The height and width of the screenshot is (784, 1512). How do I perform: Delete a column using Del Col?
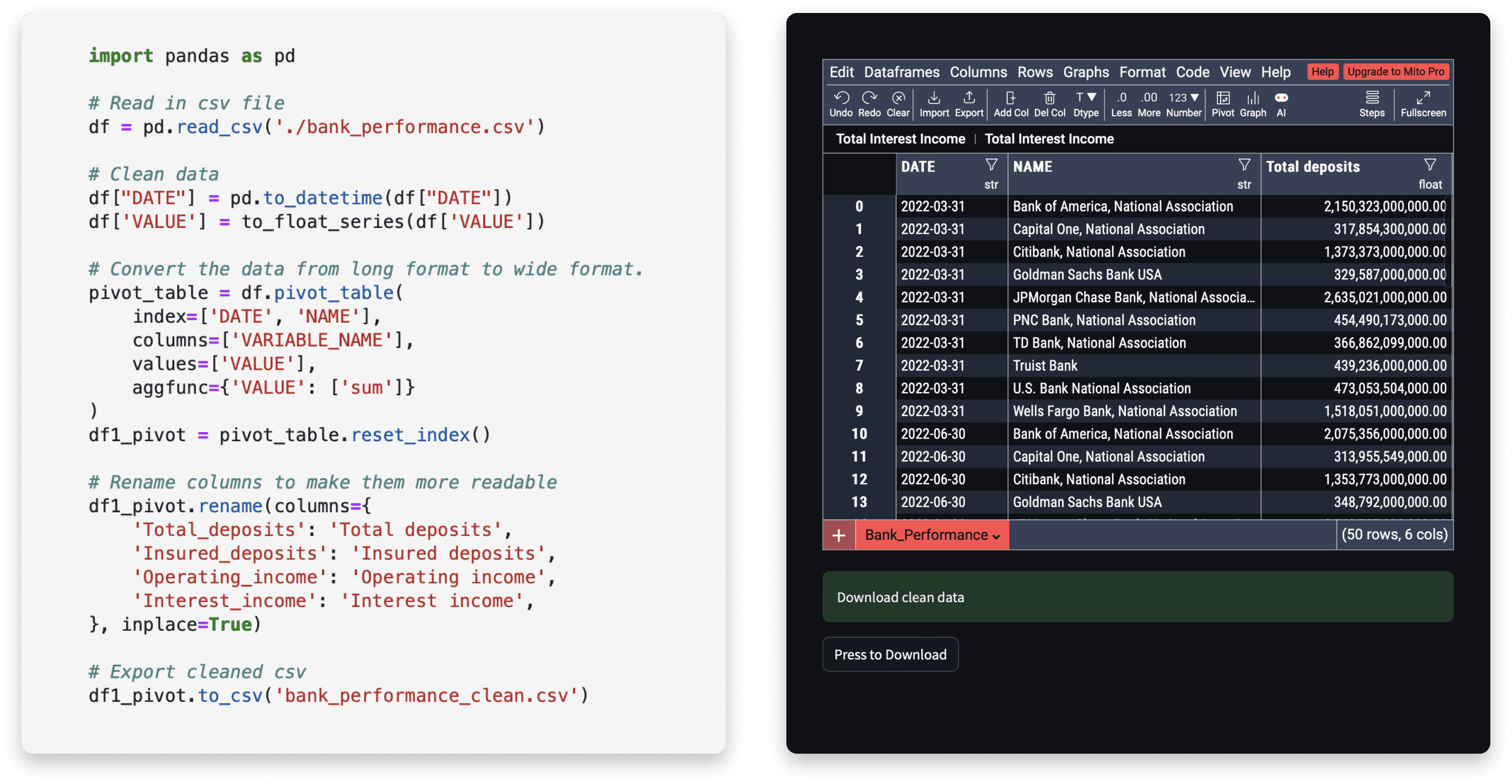[x=1050, y=103]
